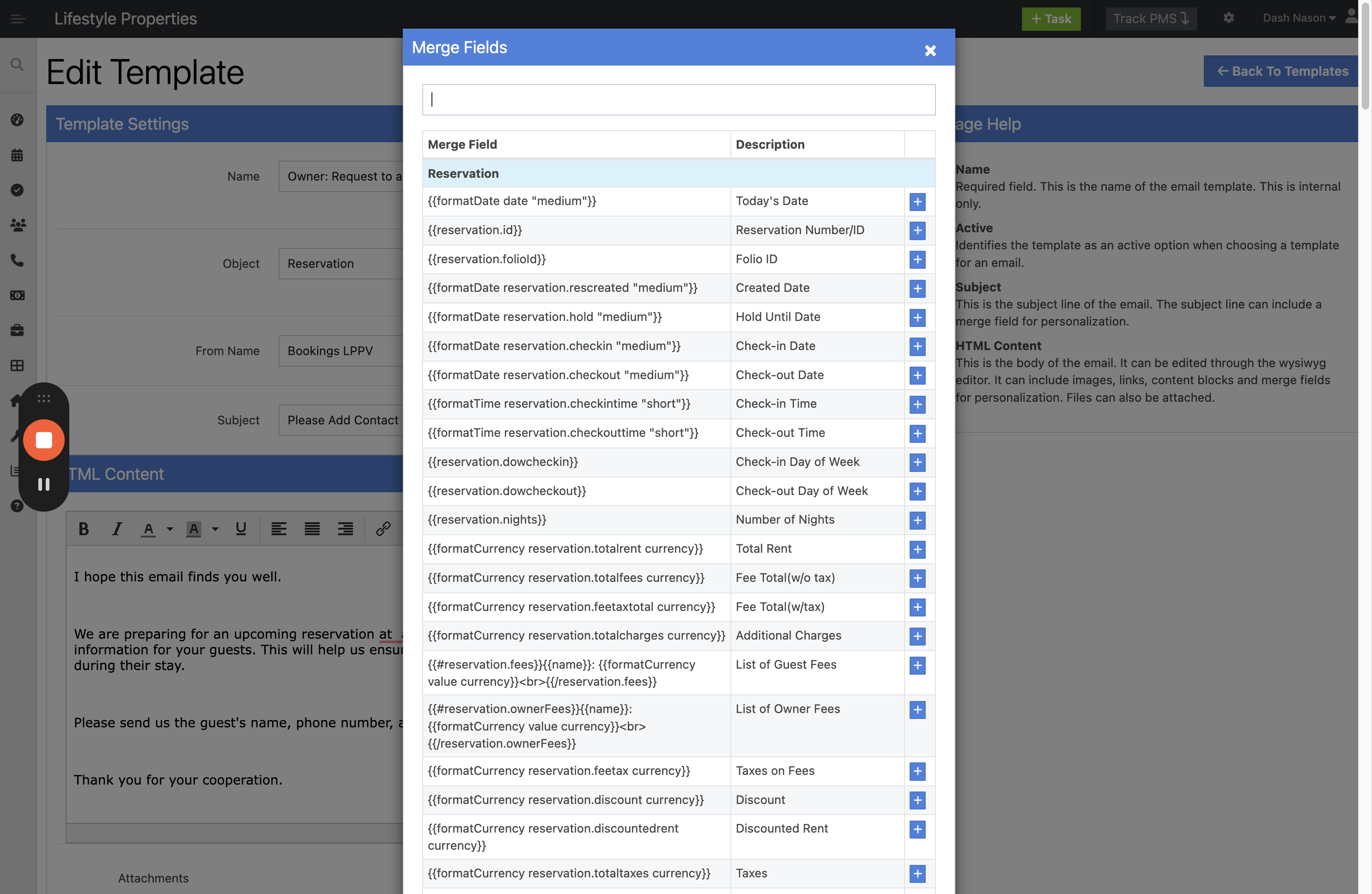Click the Track PMS button
1372x894 pixels.
pyautogui.click(x=1151, y=18)
